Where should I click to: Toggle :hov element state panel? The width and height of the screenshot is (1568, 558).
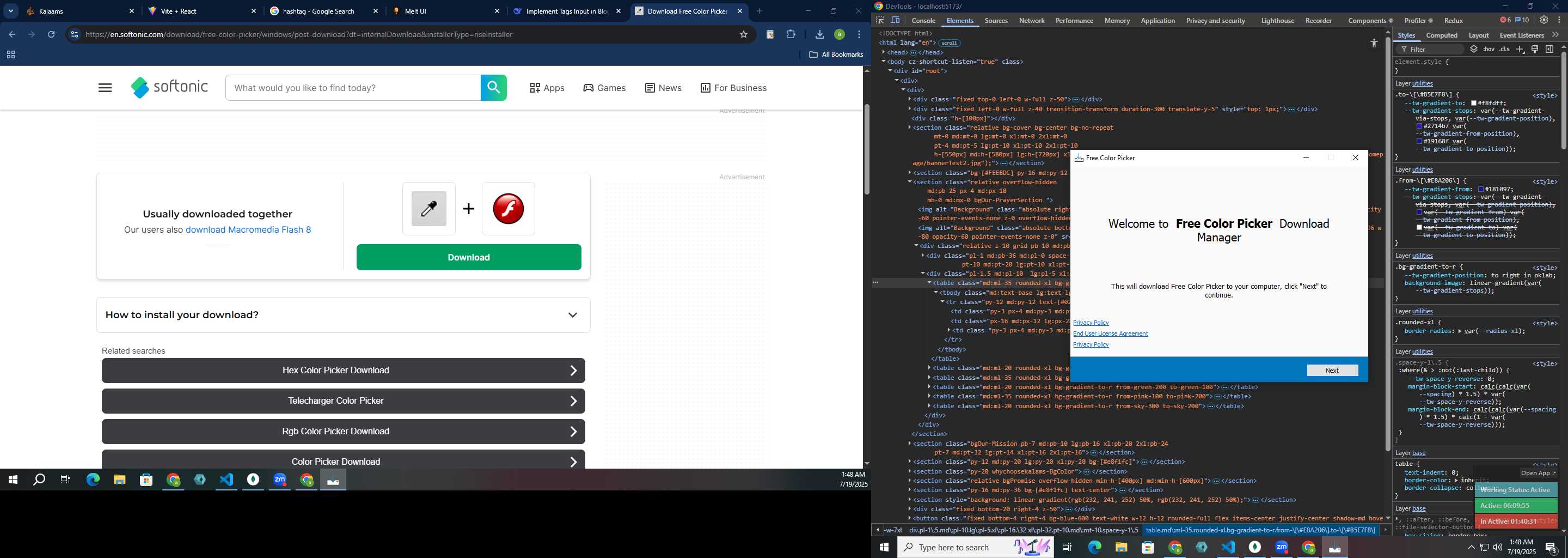click(x=1489, y=50)
